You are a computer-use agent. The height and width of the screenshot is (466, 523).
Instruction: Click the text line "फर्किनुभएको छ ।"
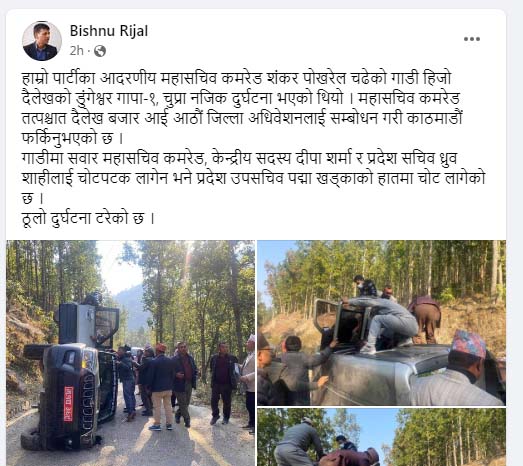tap(73, 138)
